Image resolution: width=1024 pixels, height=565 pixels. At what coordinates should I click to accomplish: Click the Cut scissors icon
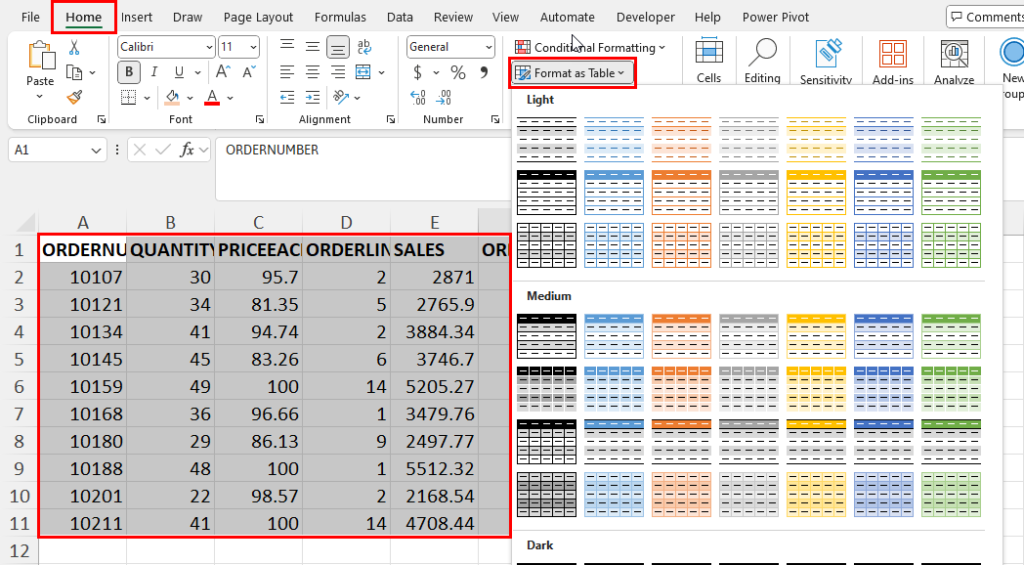tap(74, 47)
